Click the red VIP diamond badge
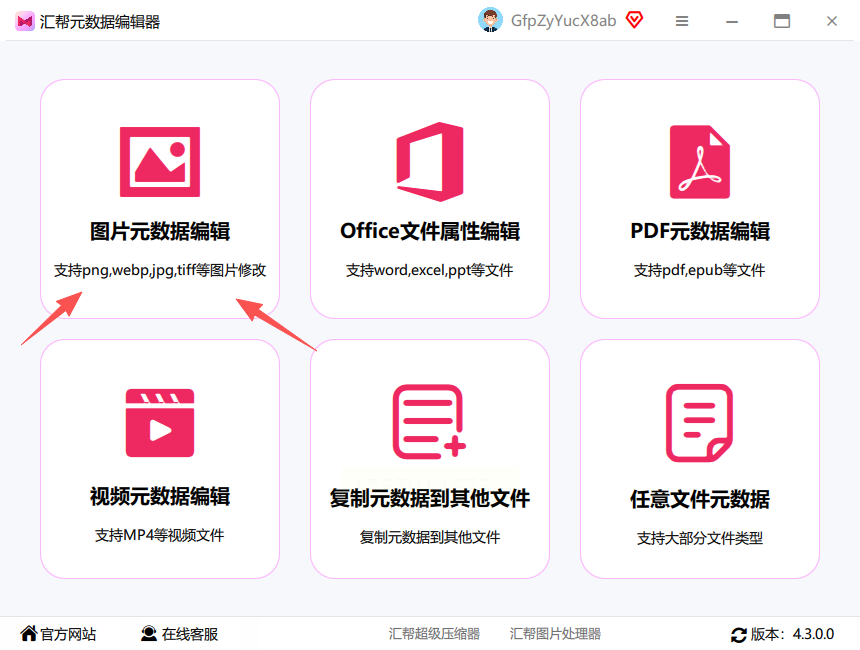The image size is (860, 650). pyautogui.click(x=634, y=20)
